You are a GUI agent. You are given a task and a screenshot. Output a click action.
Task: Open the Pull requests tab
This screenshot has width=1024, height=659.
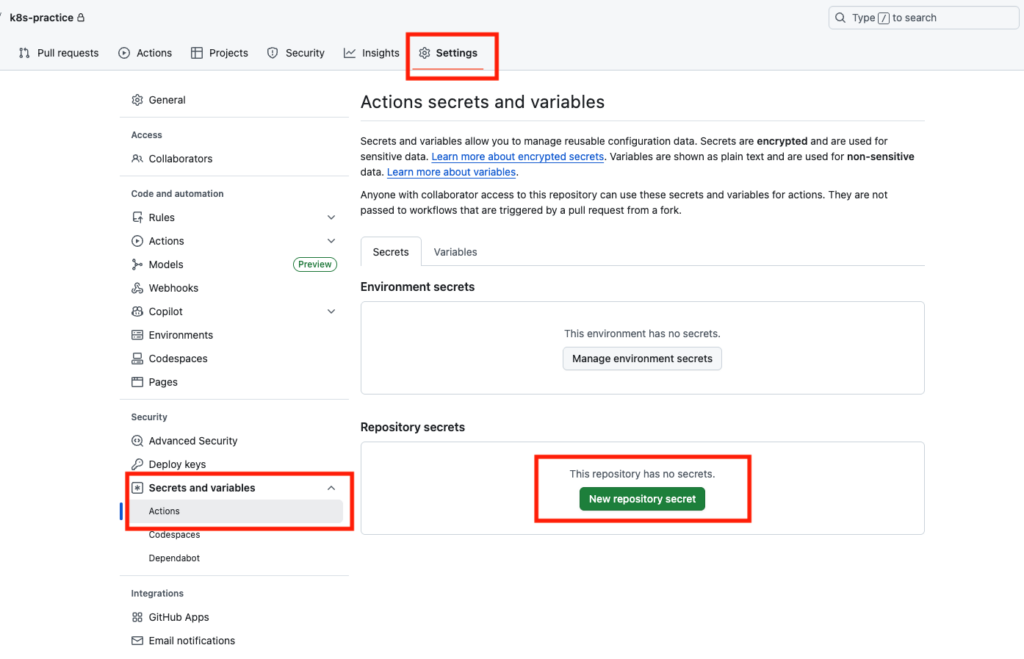point(59,53)
